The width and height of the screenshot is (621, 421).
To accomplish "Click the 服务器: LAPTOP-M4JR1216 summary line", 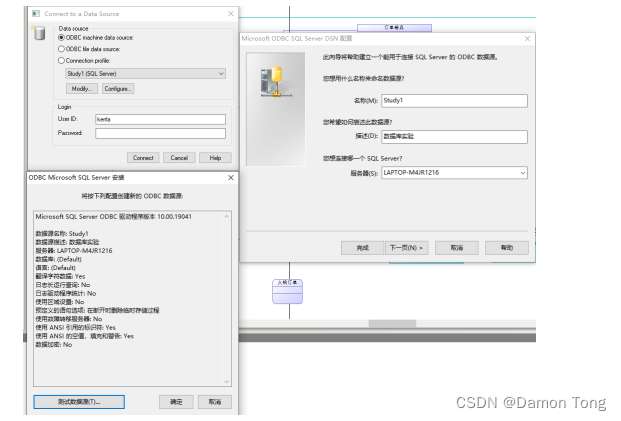I will [x=74, y=251].
